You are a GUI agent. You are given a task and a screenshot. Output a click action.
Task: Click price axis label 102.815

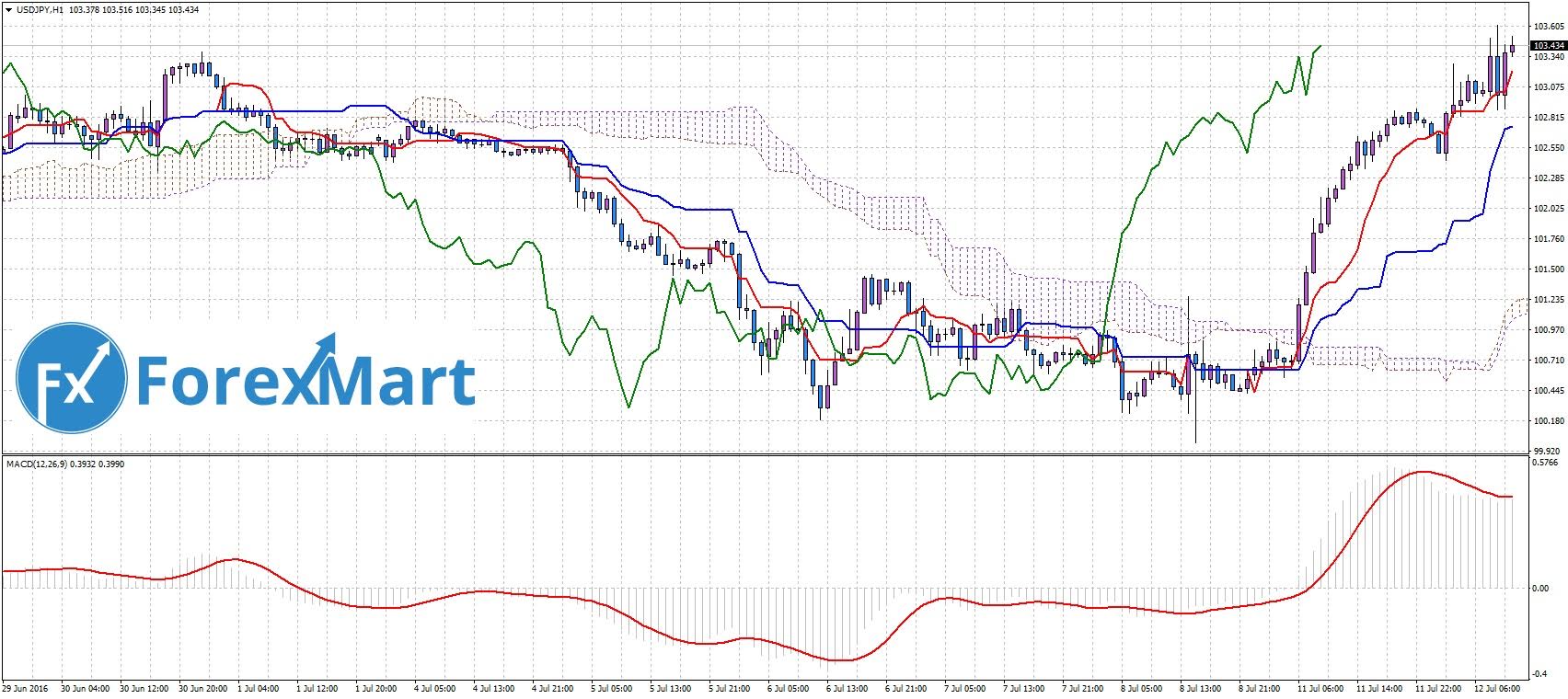pos(1549,118)
